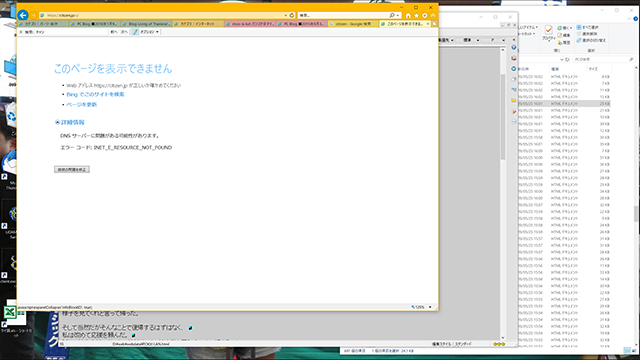640x360 pixels.
Task: Refresh the page from the address bar
Action: [x=291, y=16]
